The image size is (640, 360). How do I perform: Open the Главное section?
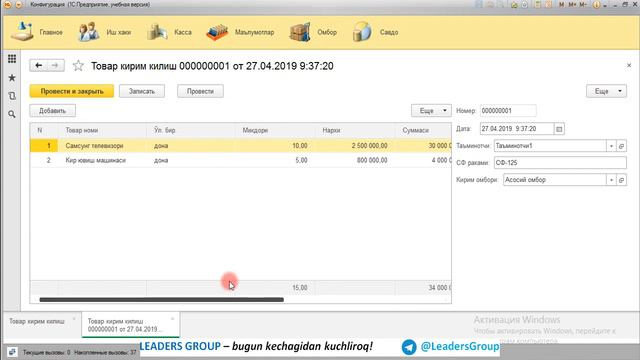[x=37, y=32]
